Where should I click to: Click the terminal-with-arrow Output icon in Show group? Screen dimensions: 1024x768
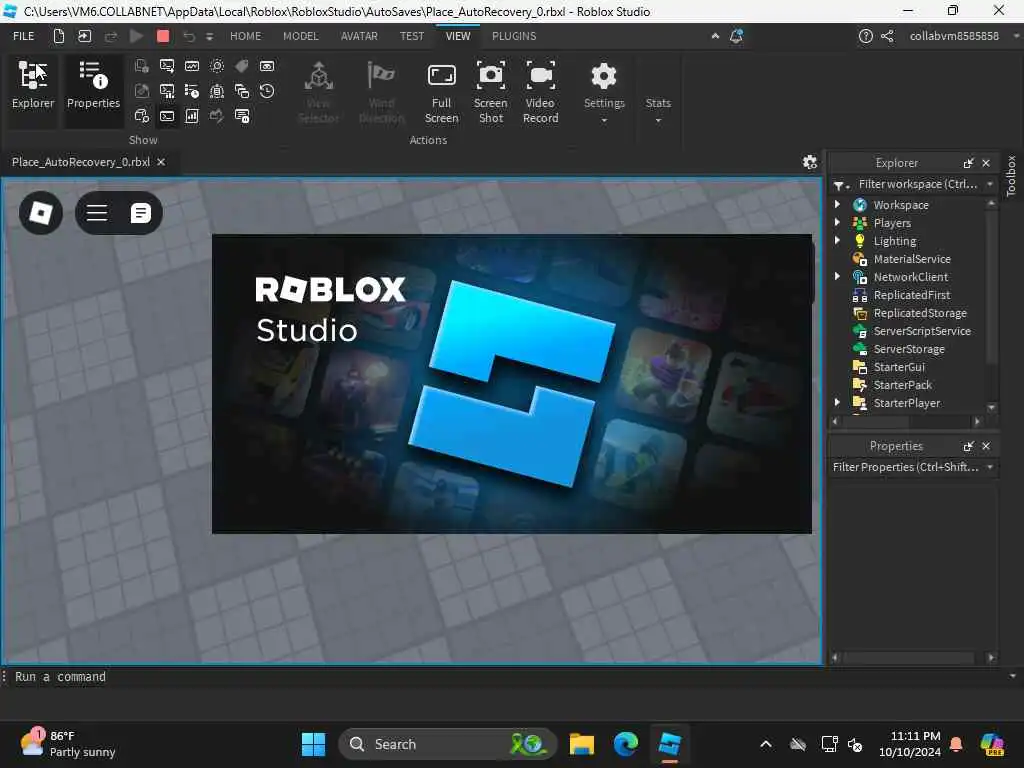[167, 66]
